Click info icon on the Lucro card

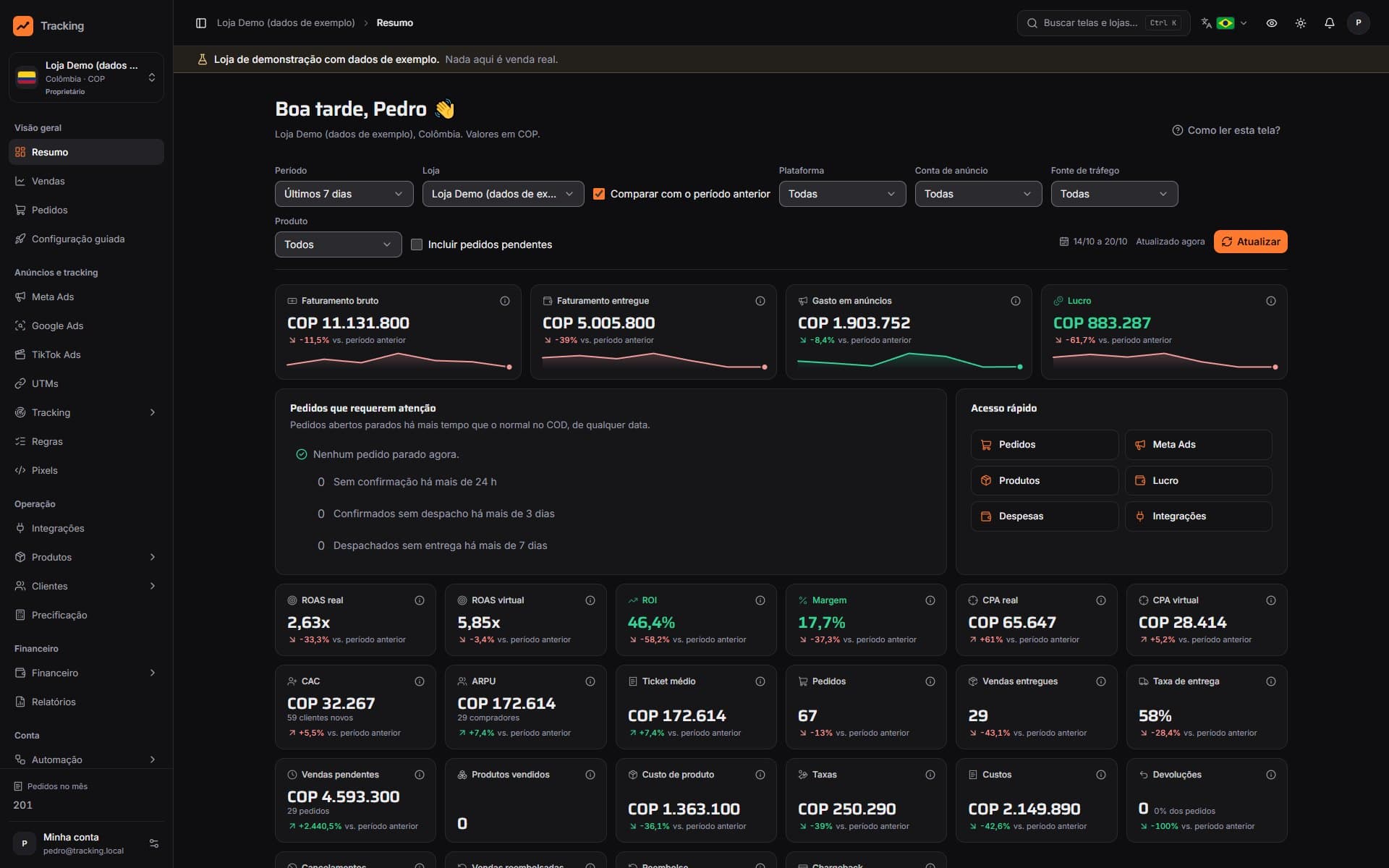coord(1270,301)
